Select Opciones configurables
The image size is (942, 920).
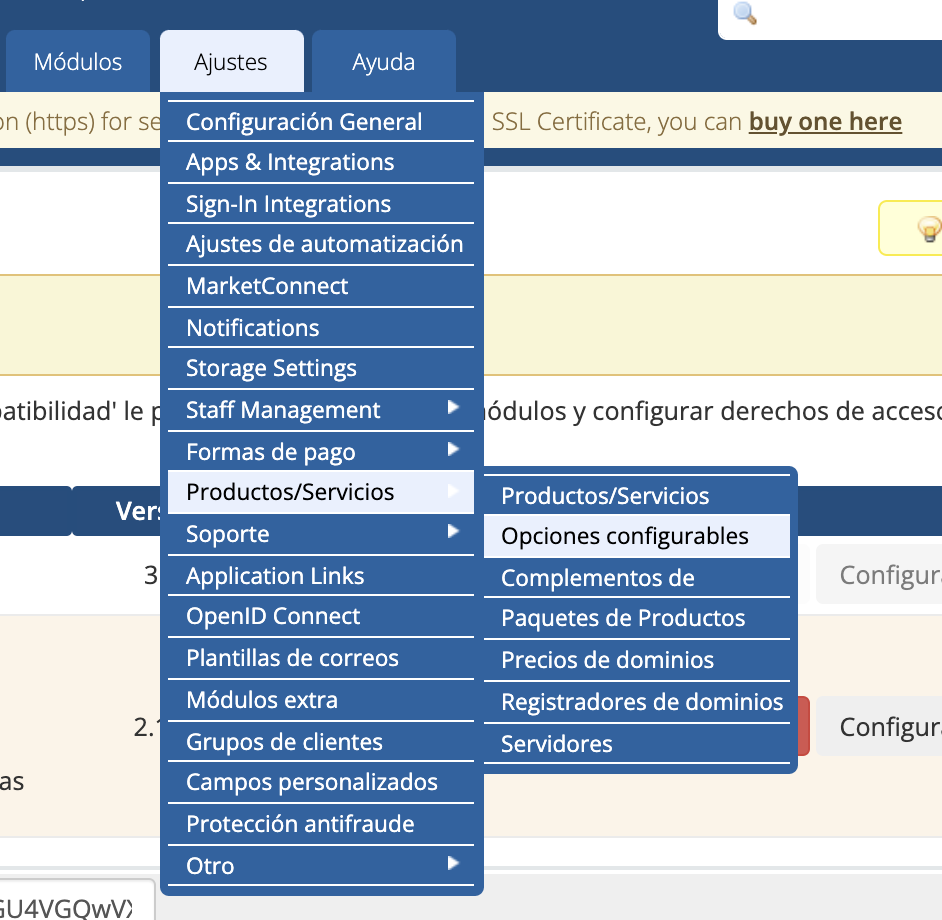pos(637,536)
